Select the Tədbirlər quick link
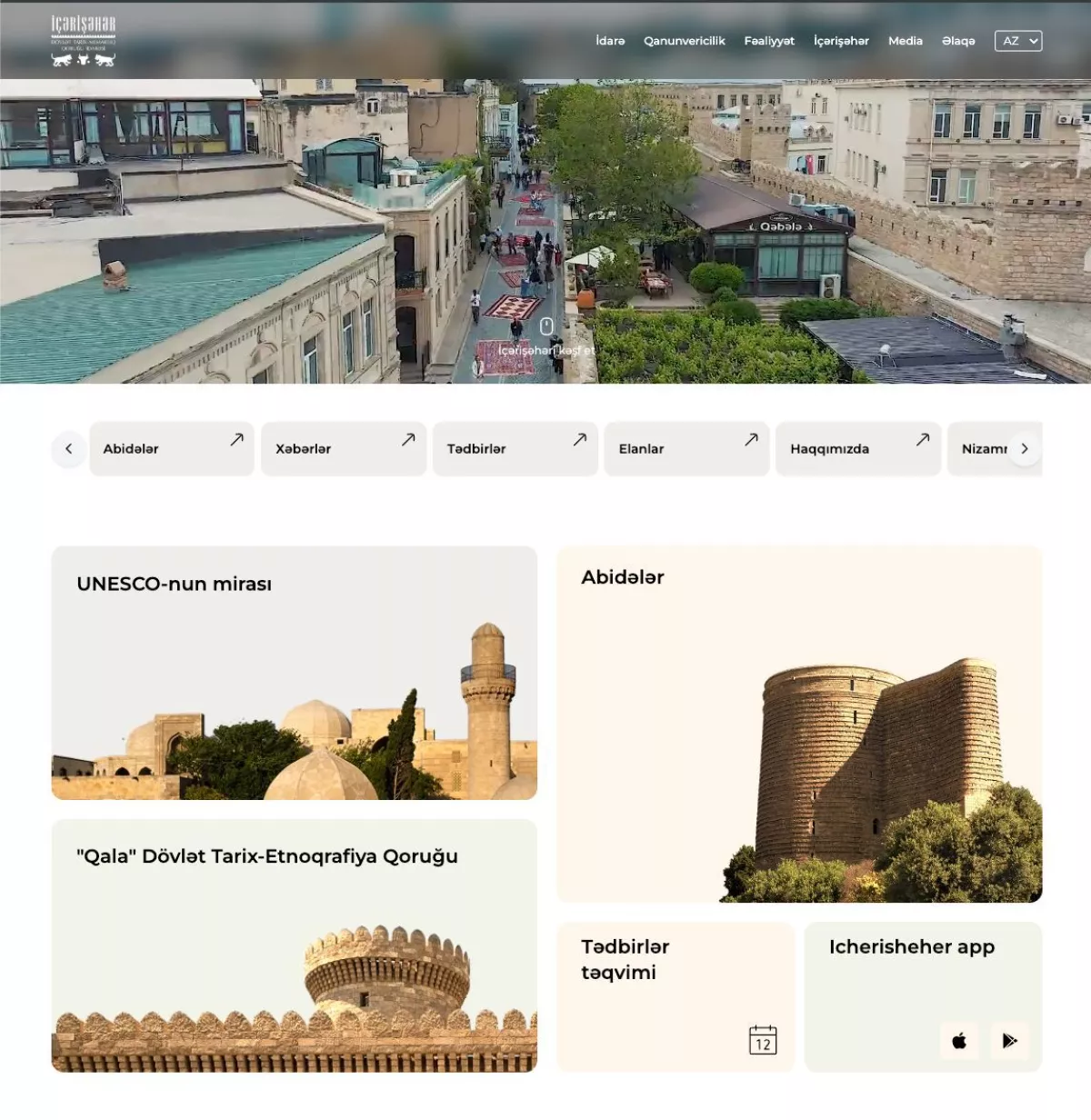The image size is (1091, 1120). [x=515, y=448]
